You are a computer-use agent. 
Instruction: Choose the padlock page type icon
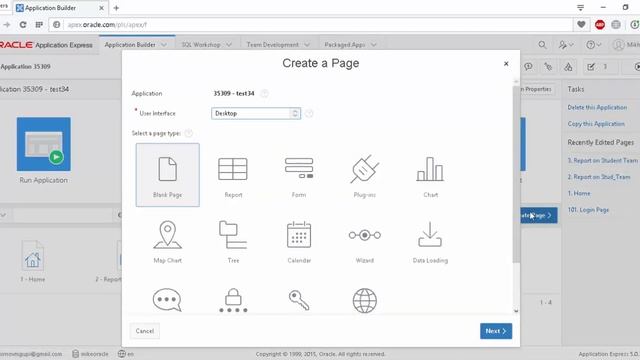click(x=233, y=300)
